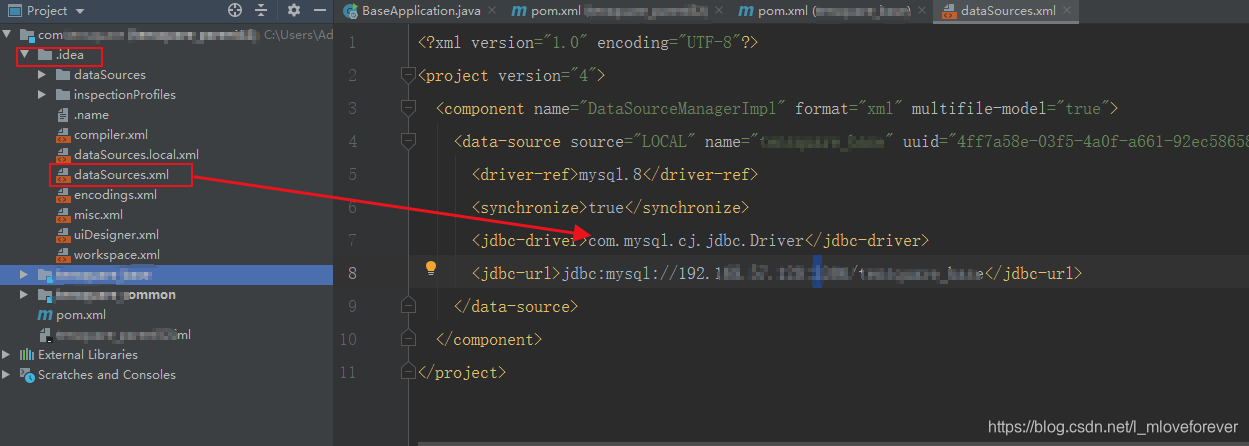Expand the highlighted selected module row

pyautogui.click(x=24, y=275)
